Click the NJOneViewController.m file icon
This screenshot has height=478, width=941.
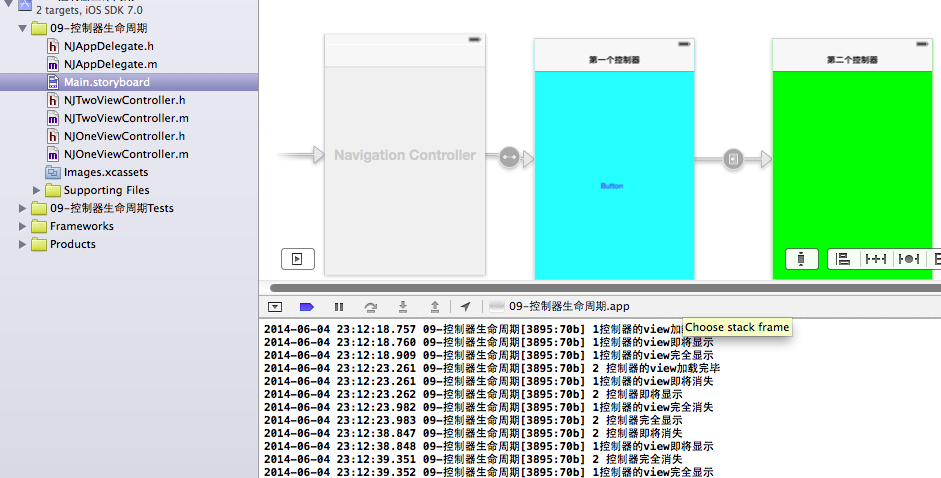tap(53, 154)
